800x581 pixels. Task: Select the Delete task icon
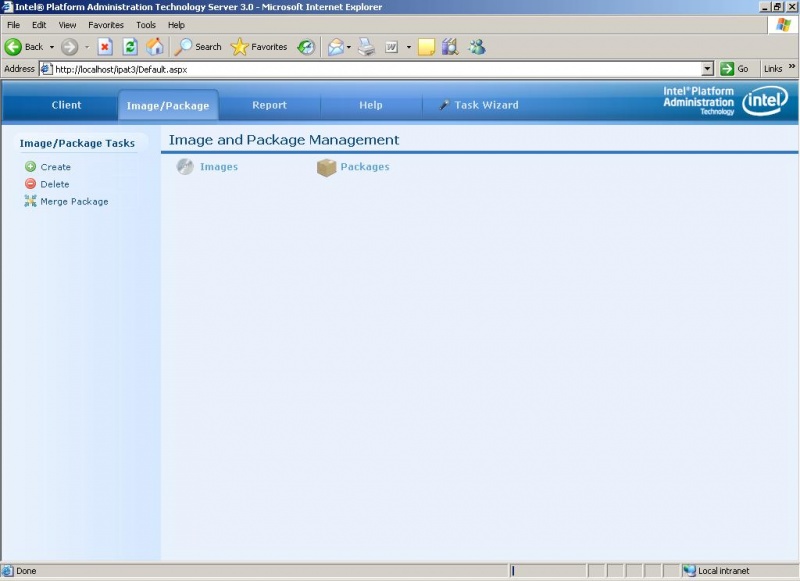tap(30, 184)
